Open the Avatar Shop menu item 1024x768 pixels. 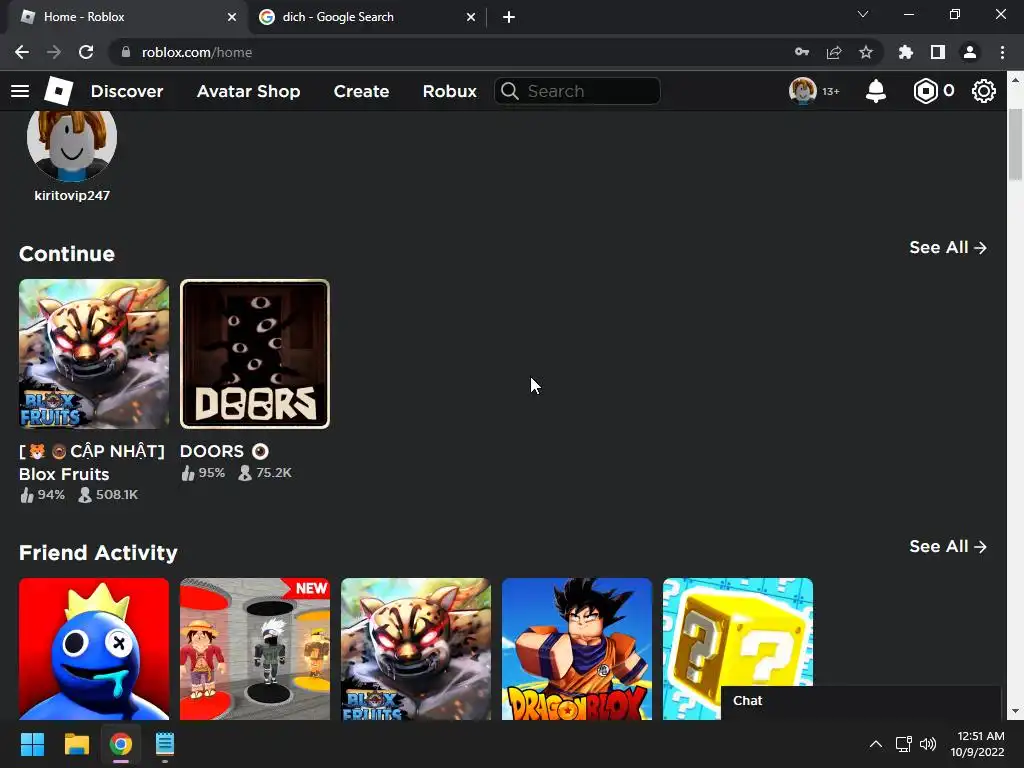coord(248,91)
